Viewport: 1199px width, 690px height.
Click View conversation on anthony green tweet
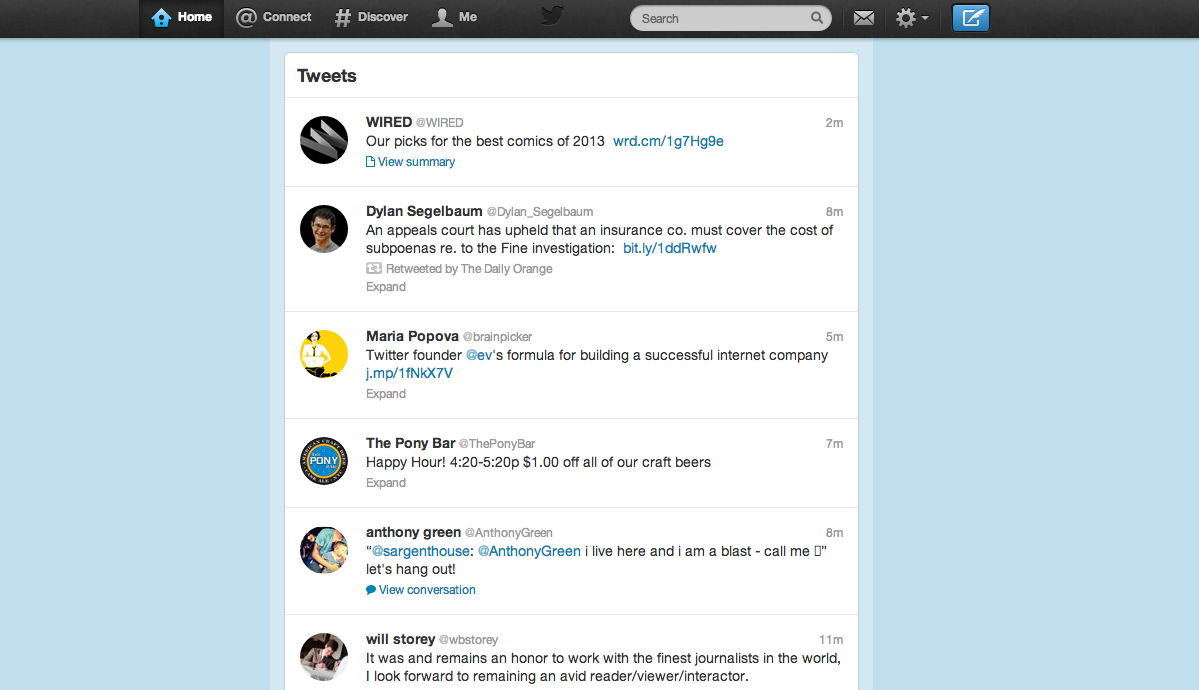click(421, 590)
